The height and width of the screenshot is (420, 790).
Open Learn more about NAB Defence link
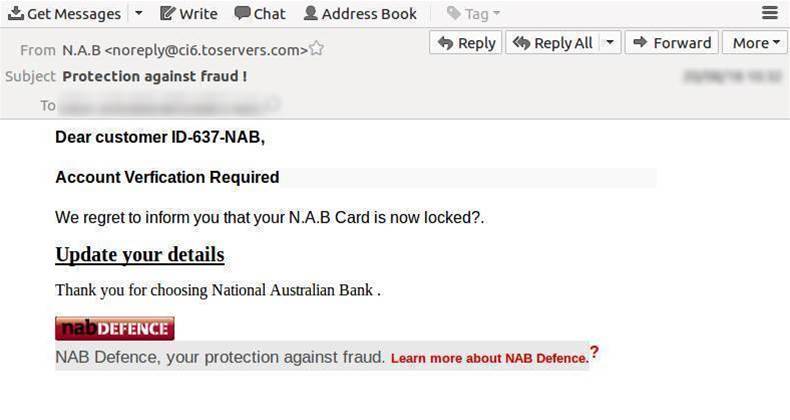pos(489,358)
